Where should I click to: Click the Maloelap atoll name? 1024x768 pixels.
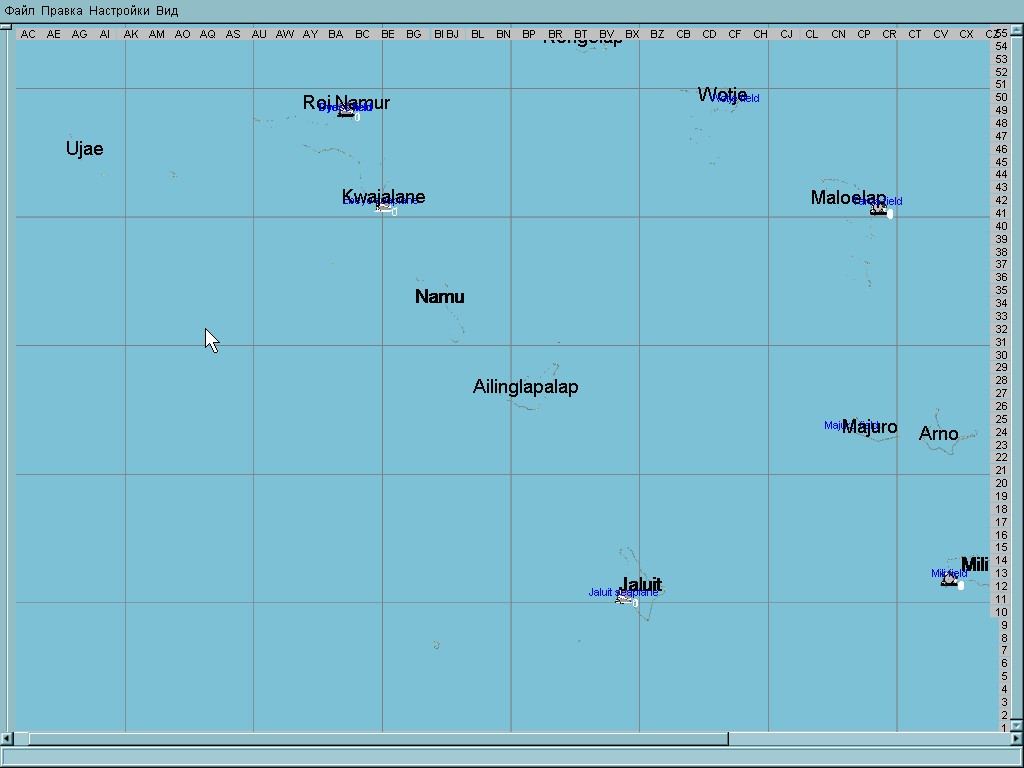tap(848, 198)
